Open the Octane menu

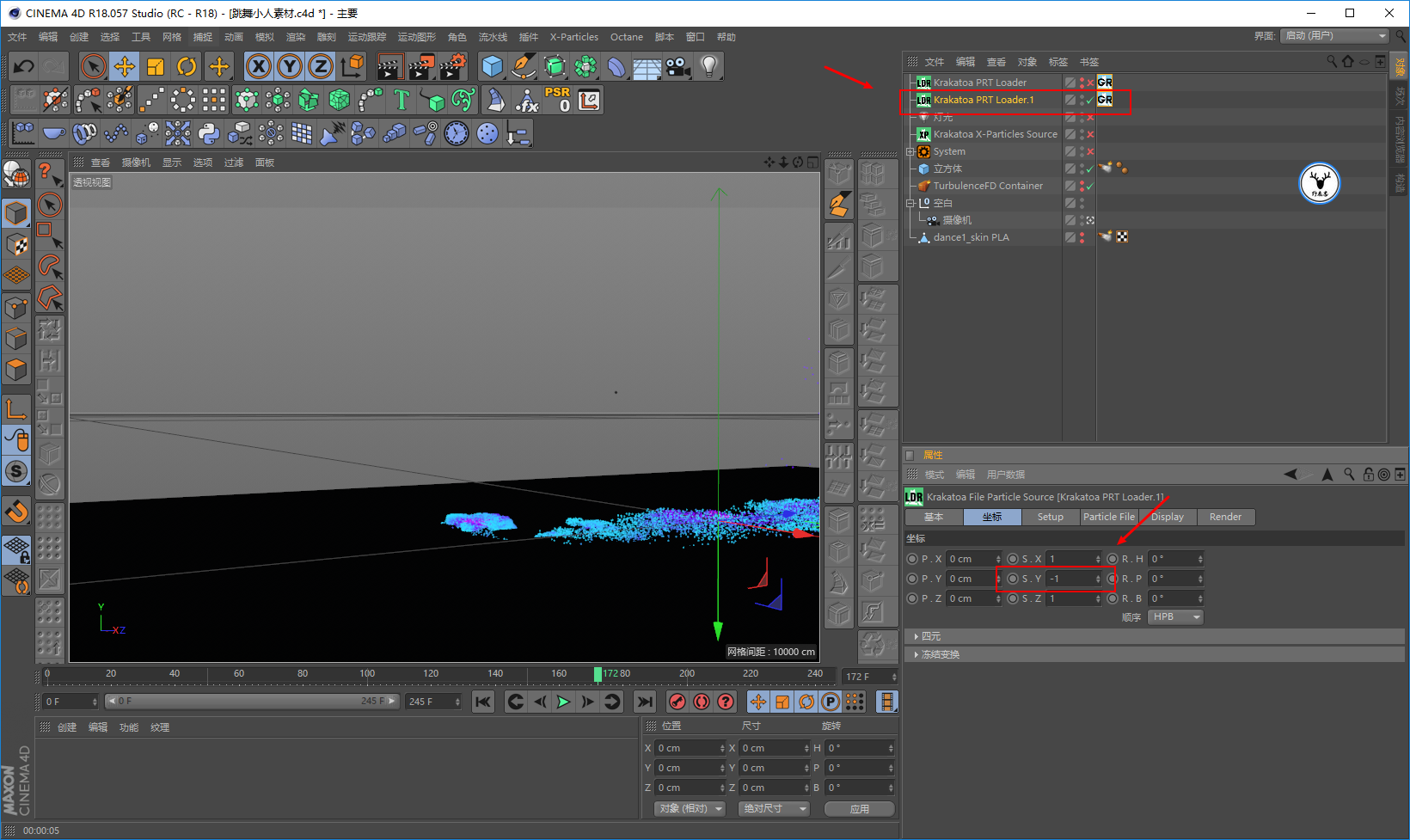pyautogui.click(x=627, y=37)
